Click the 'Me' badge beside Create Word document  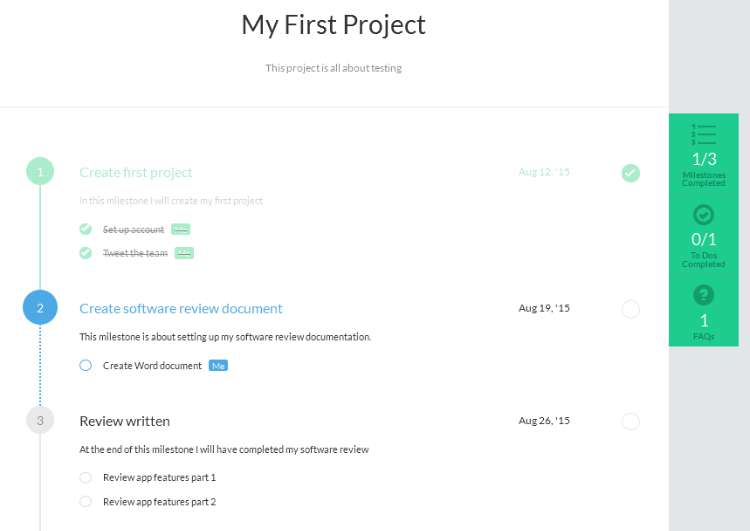coord(218,365)
